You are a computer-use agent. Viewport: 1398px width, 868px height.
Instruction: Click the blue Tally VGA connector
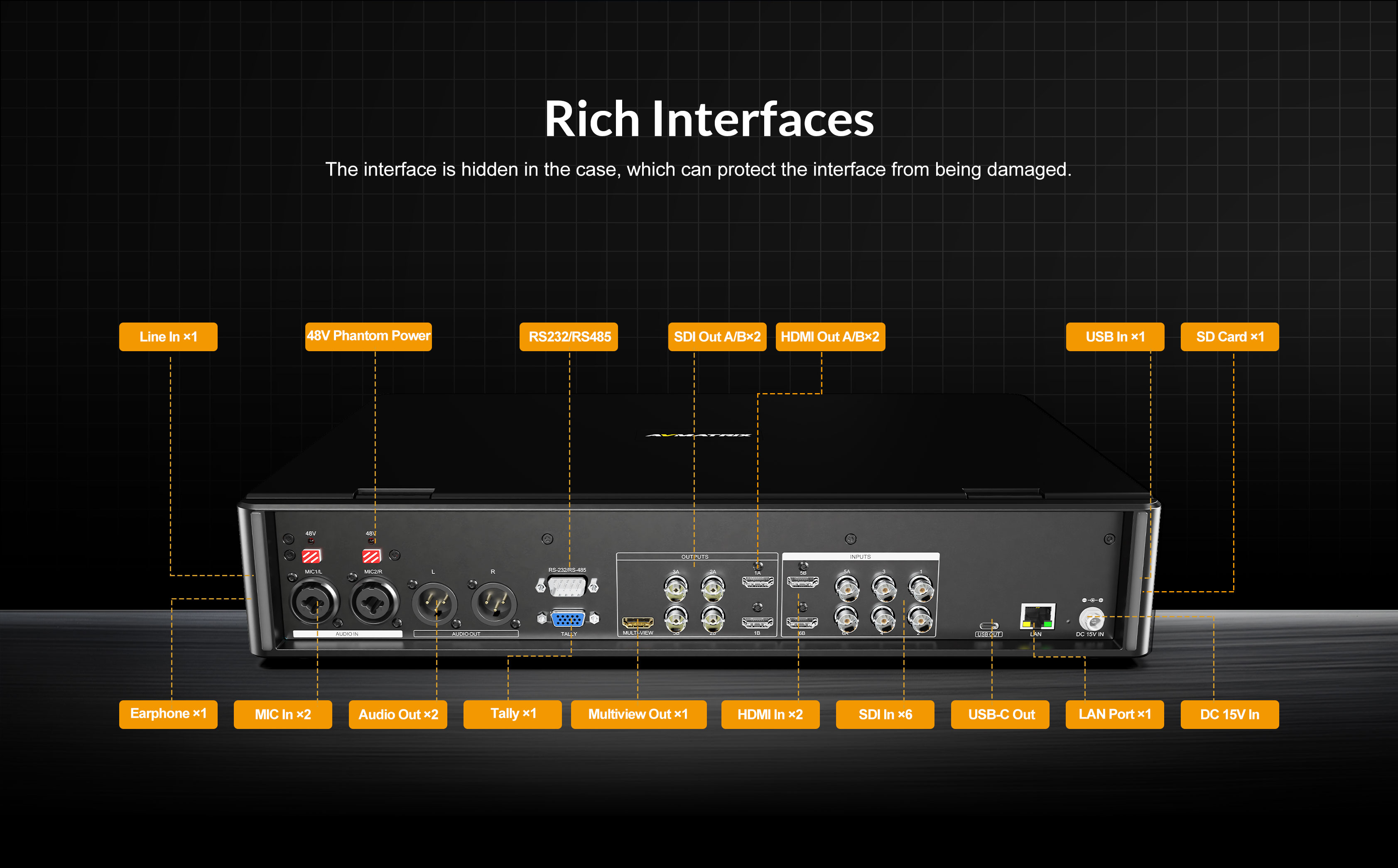567,619
